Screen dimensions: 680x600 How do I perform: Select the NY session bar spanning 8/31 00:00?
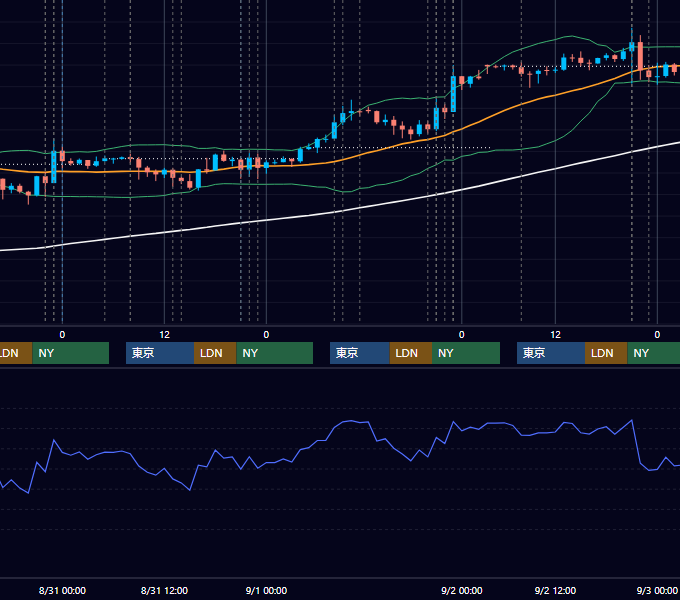coord(71,353)
